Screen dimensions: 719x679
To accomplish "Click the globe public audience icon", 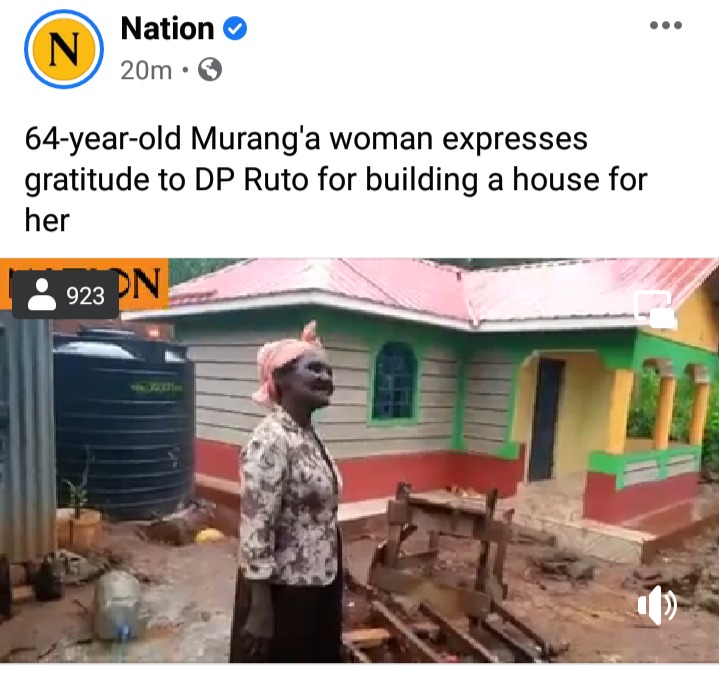I will coord(210,70).
